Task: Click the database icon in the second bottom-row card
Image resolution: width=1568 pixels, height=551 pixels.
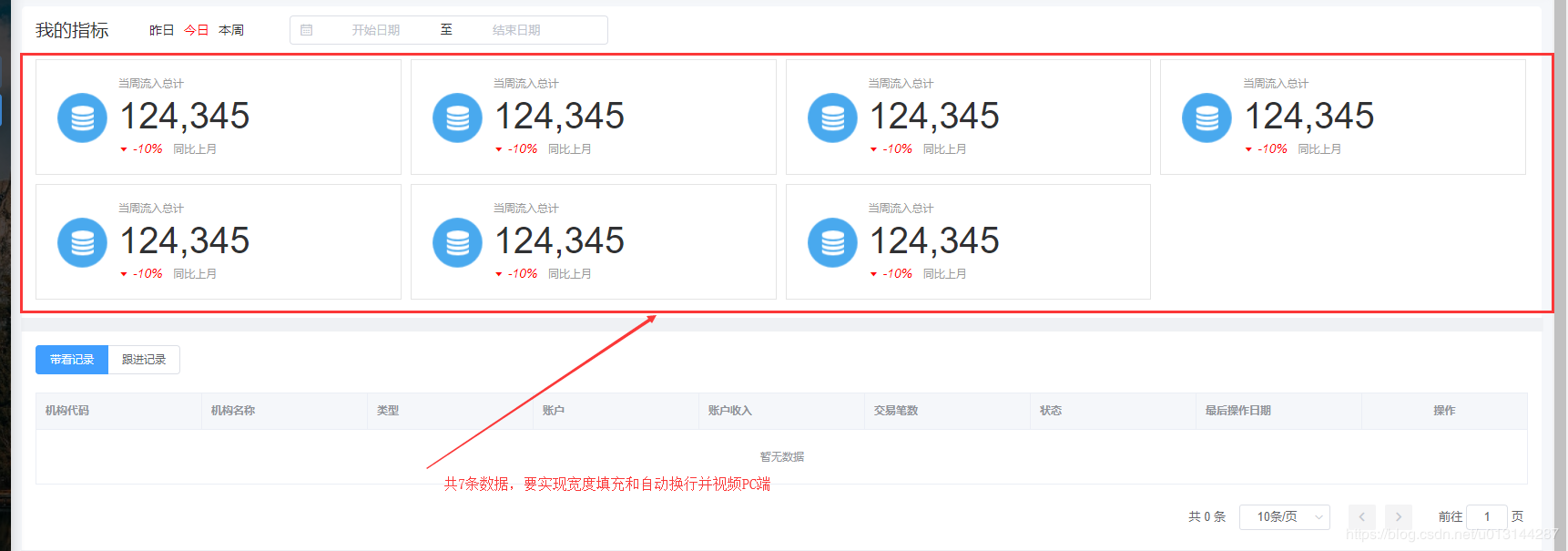Action: tap(457, 242)
